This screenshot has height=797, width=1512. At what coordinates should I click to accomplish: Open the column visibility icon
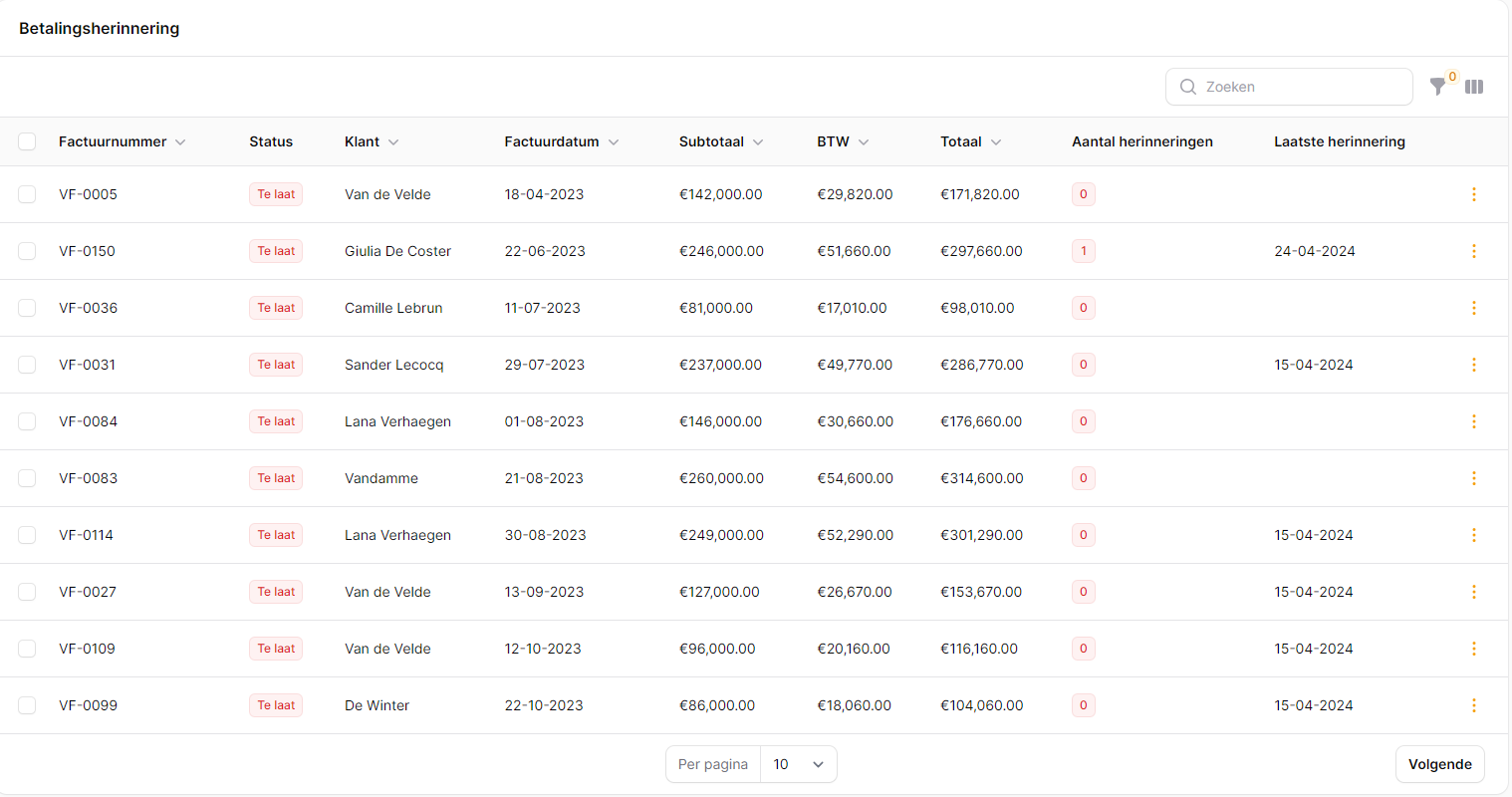[x=1474, y=87]
